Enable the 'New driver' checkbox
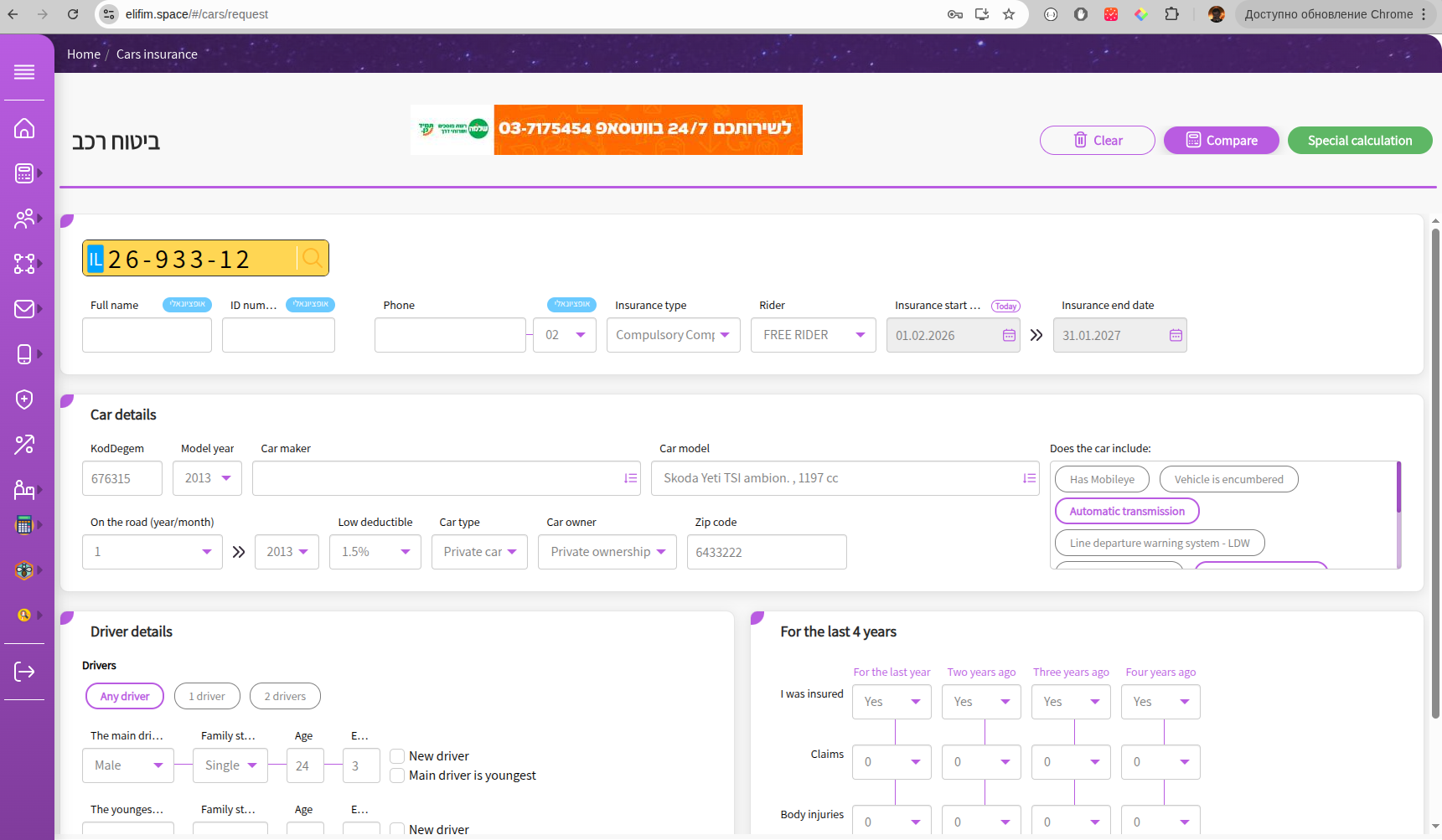 396,755
